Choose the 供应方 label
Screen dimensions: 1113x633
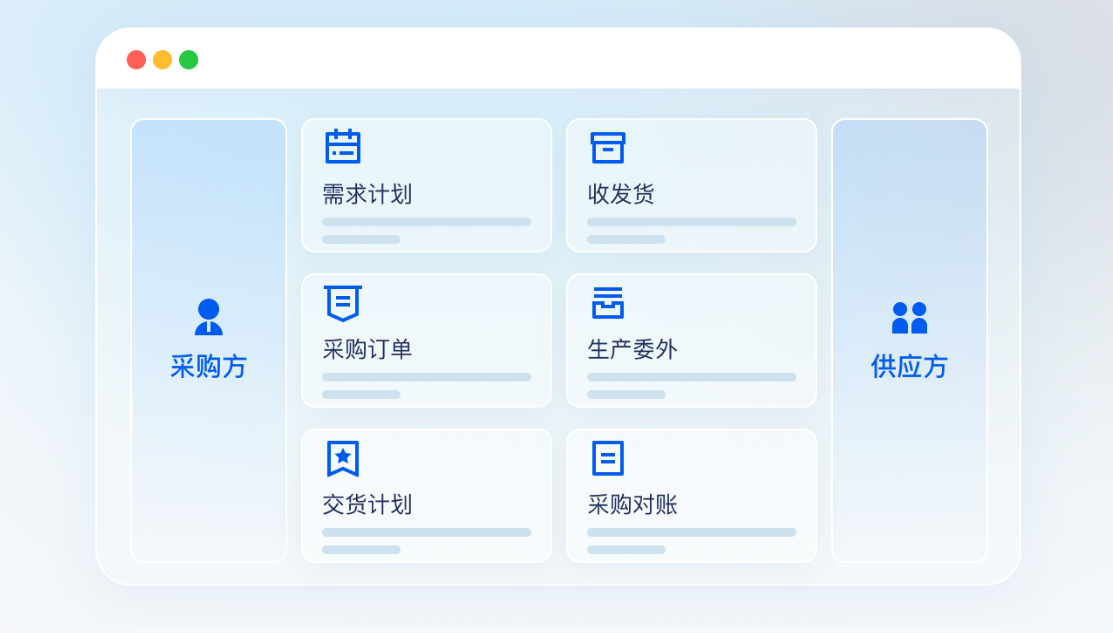click(909, 366)
